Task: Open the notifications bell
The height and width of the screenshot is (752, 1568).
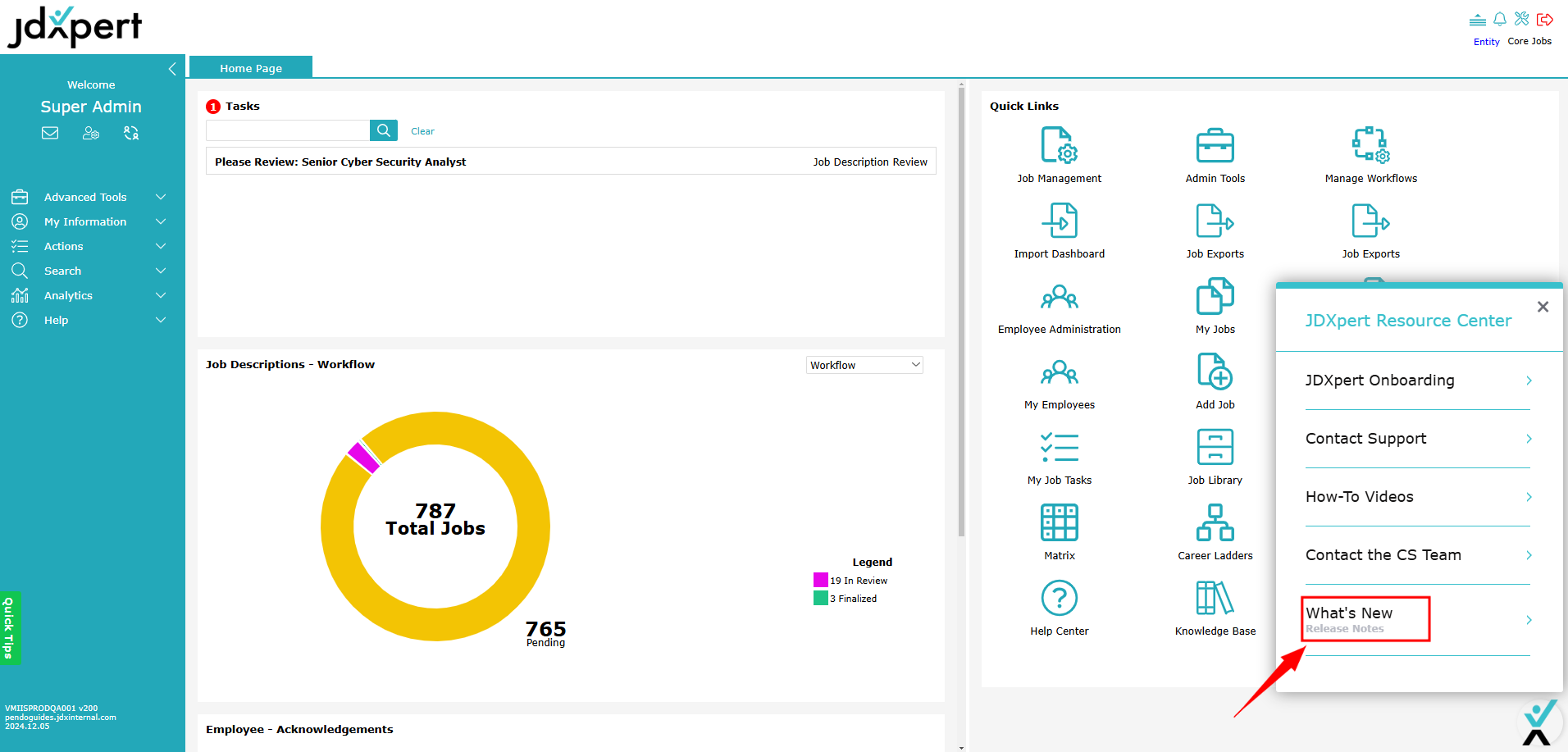Action: [1500, 19]
